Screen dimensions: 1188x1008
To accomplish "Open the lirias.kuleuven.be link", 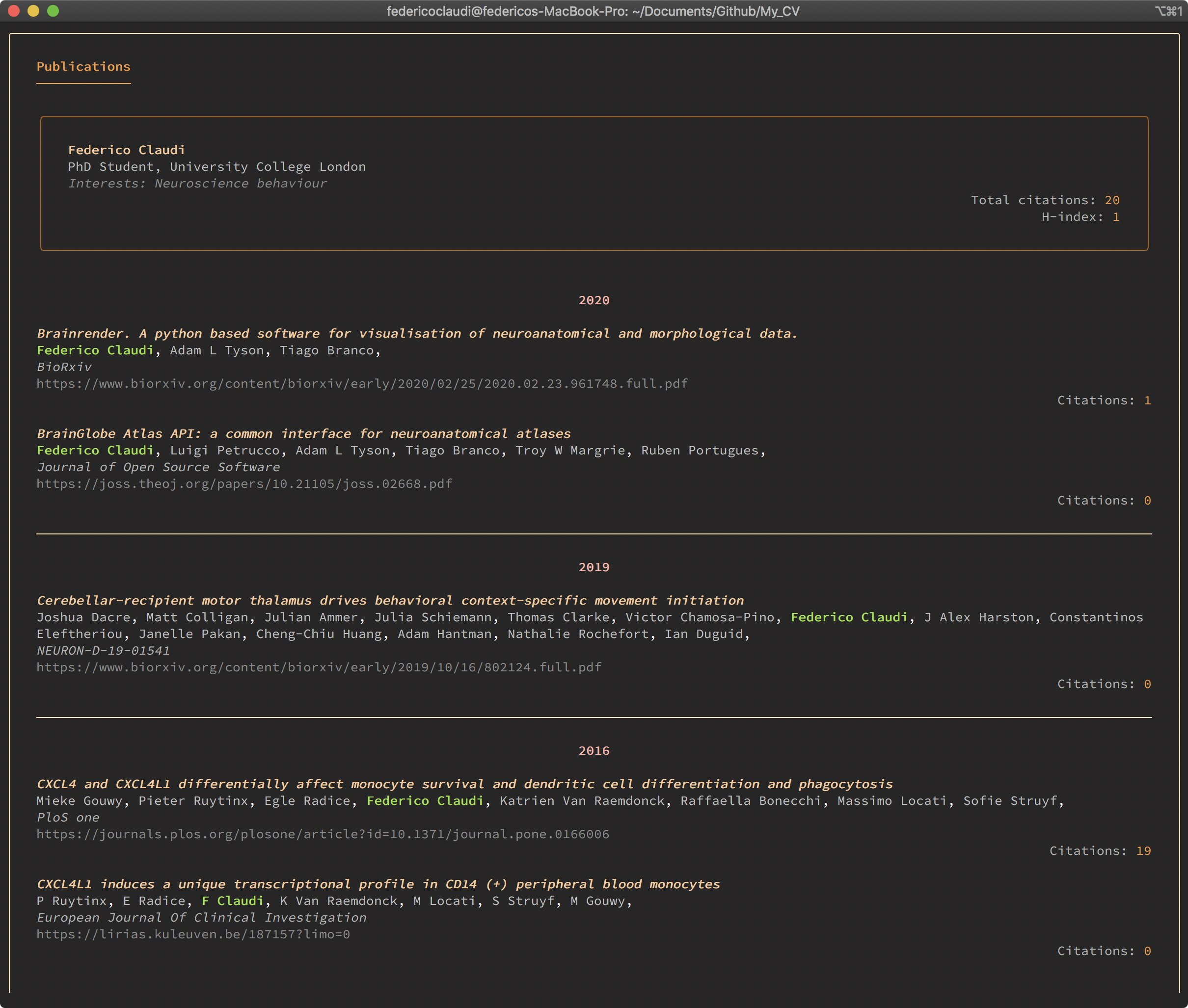I will pyautogui.click(x=192, y=934).
